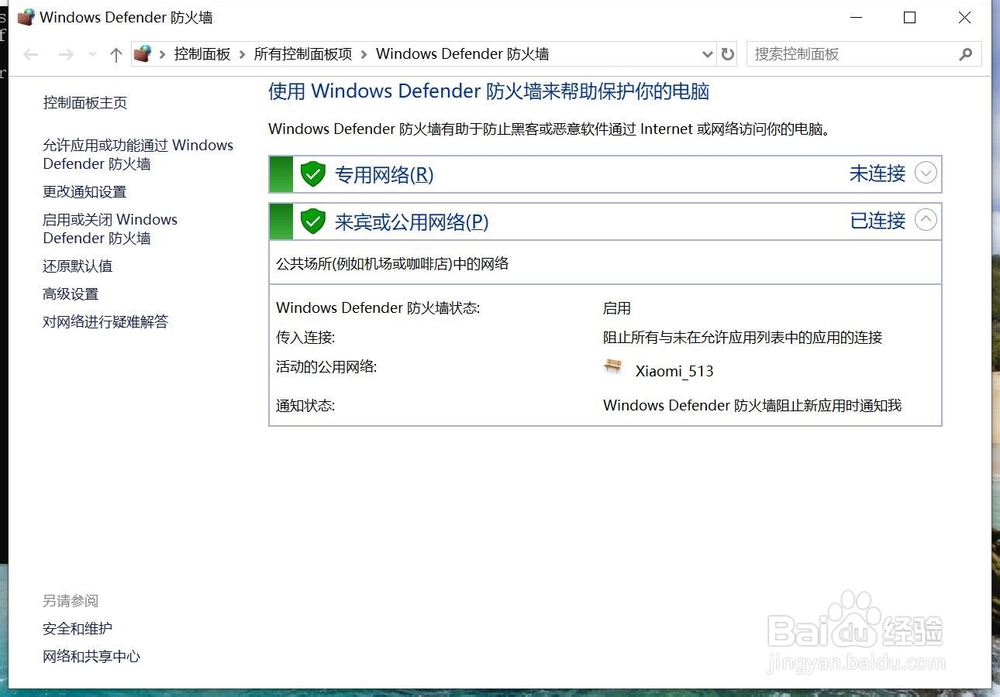
Task: Click the 活动的公用网络: label
Action: click(326, 367)
